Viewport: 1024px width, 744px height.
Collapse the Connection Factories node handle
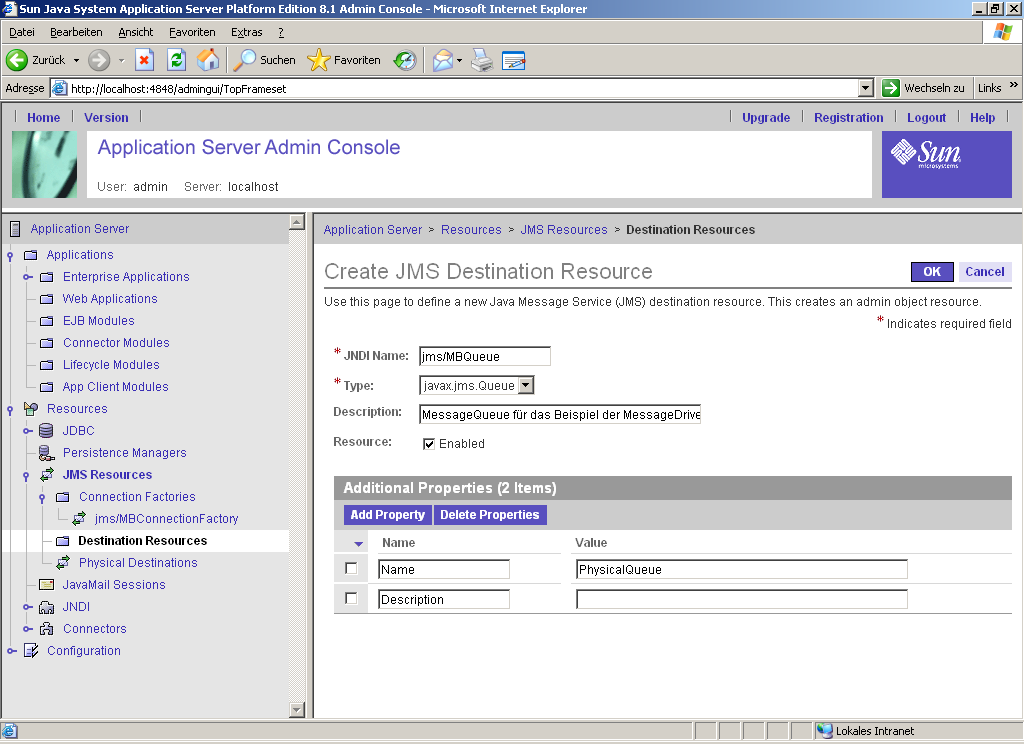coord(42,498)
